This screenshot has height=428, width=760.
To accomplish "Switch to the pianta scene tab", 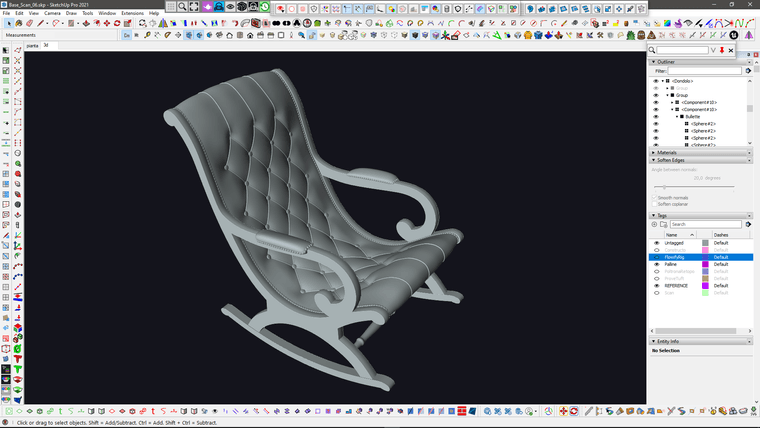I will pos(32,45).
